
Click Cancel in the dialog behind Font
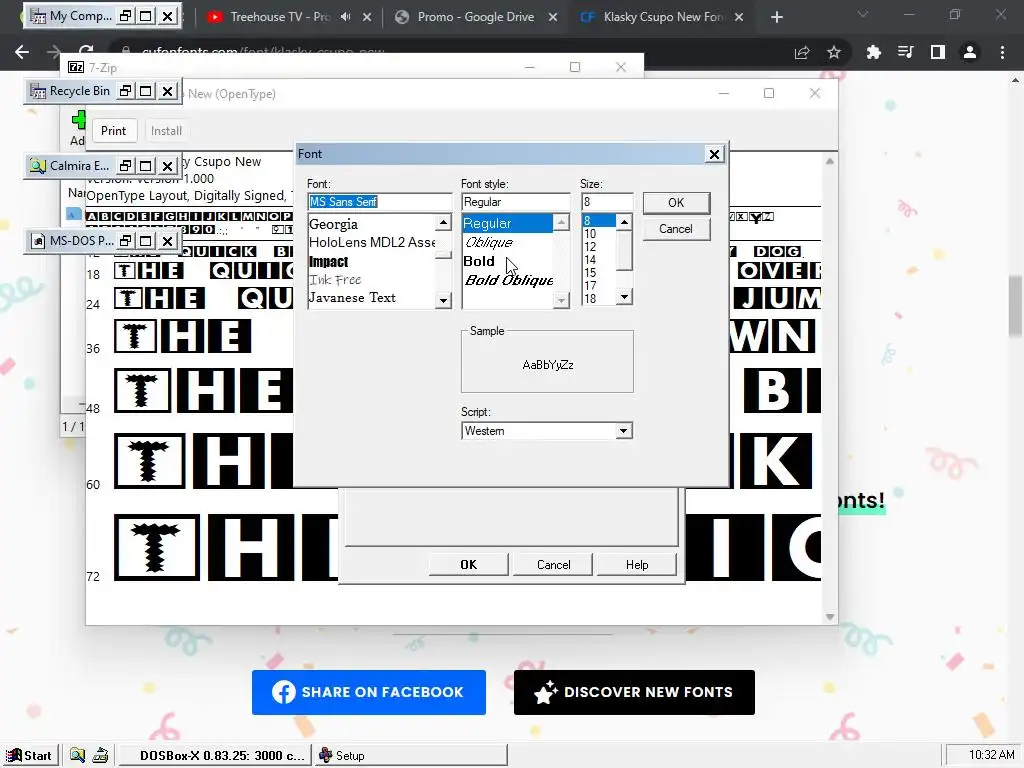(553, 565)
